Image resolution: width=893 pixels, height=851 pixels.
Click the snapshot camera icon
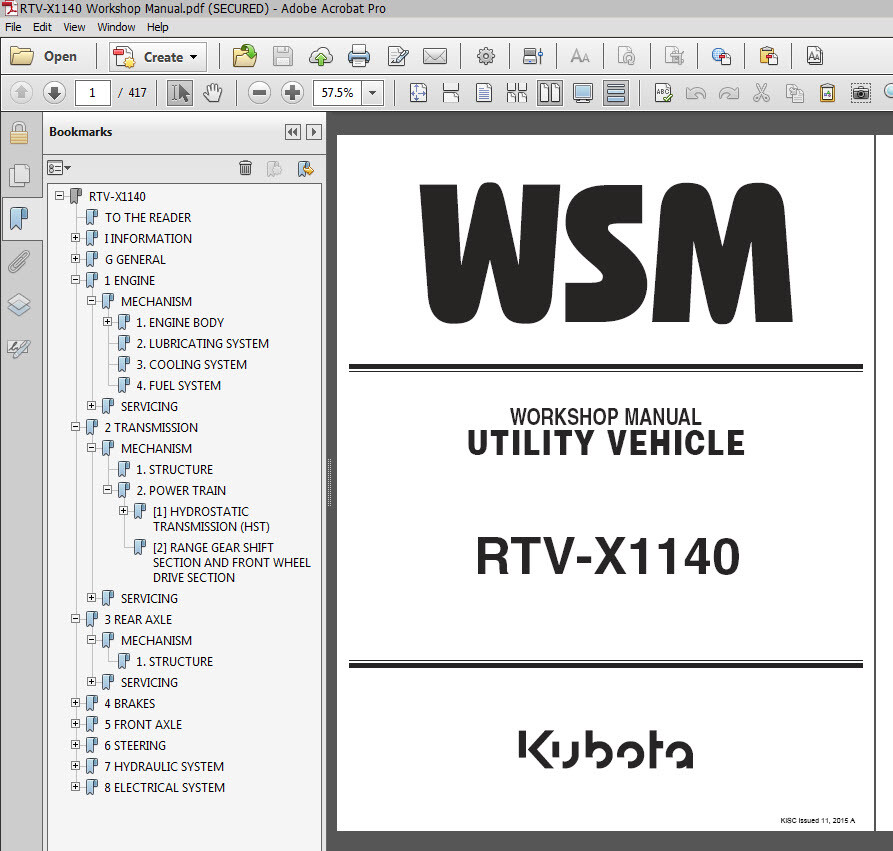(861, 93)
